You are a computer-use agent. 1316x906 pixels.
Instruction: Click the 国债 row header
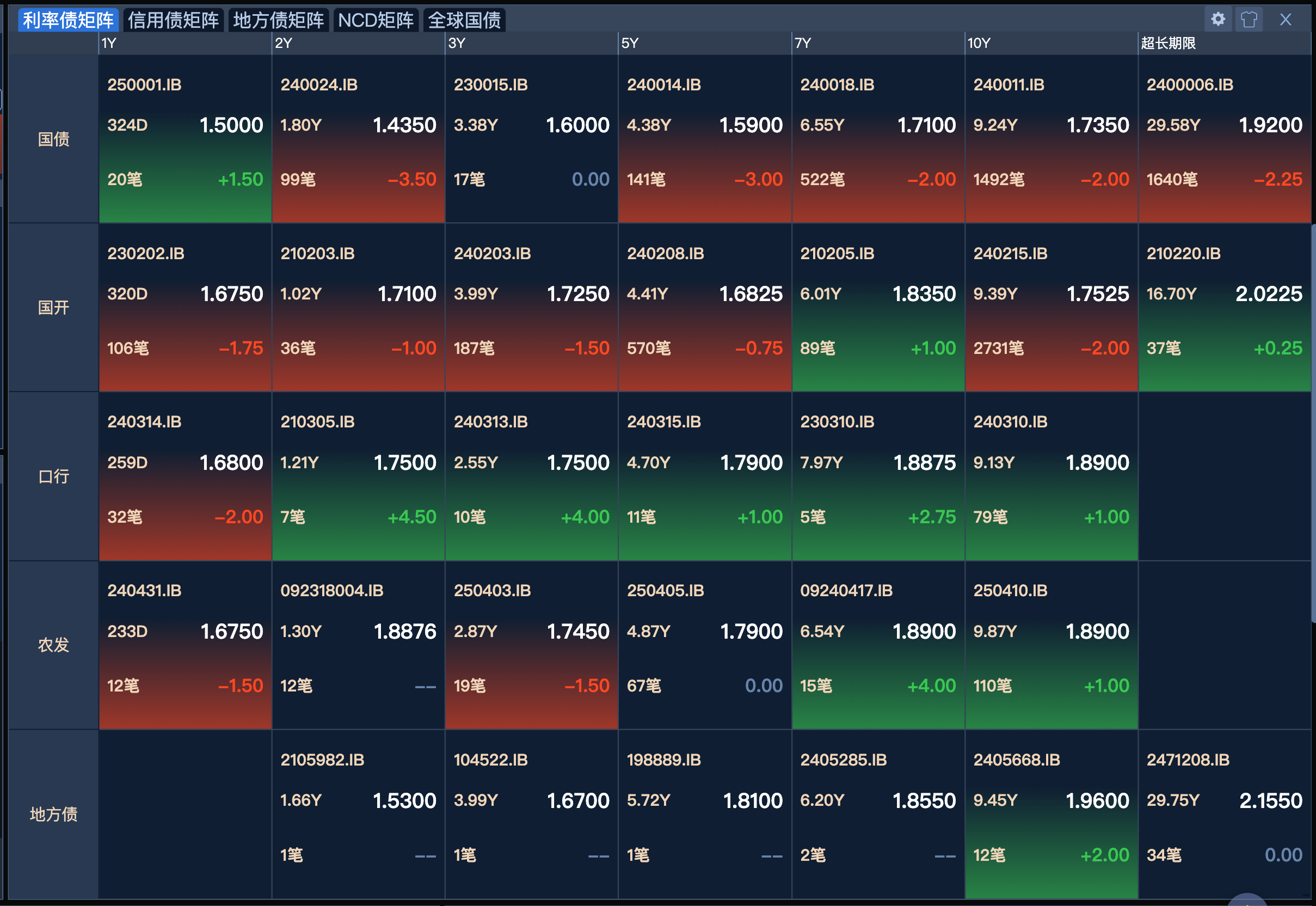(53, 138)
